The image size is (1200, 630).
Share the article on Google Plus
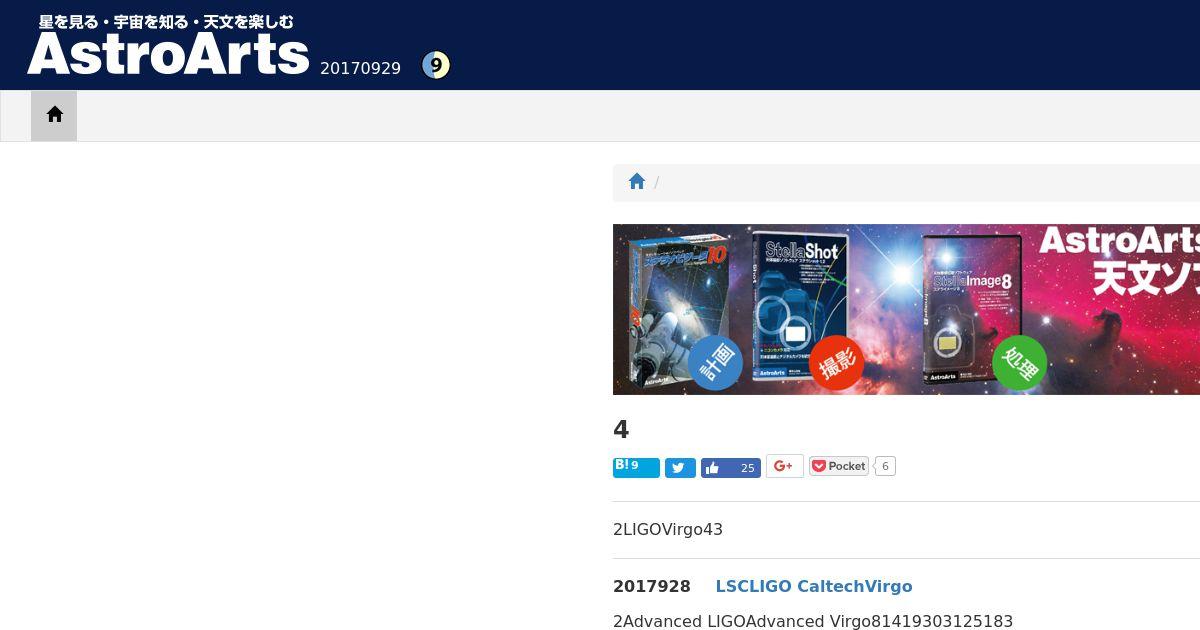[x=785, y=466]
